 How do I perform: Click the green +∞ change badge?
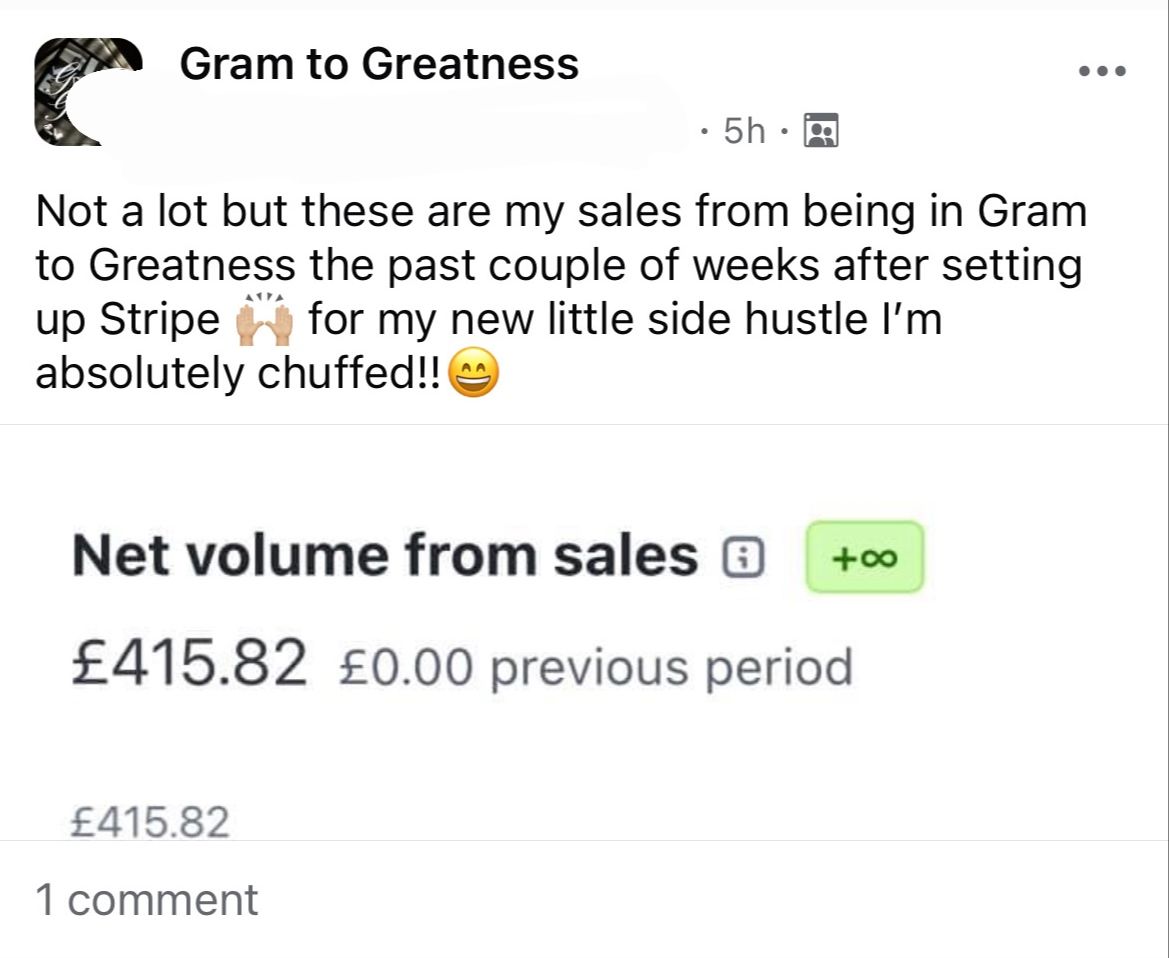point(864,557)
